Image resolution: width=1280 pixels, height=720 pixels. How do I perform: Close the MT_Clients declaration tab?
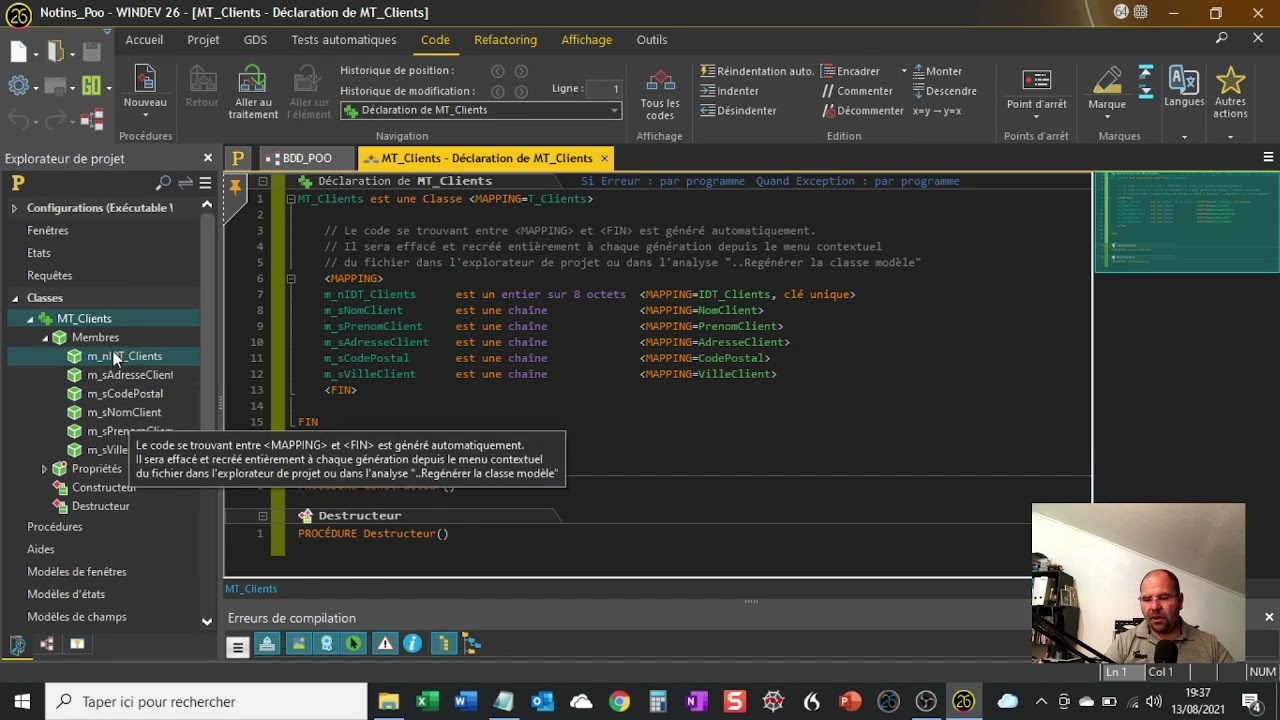tap(604, 158)
